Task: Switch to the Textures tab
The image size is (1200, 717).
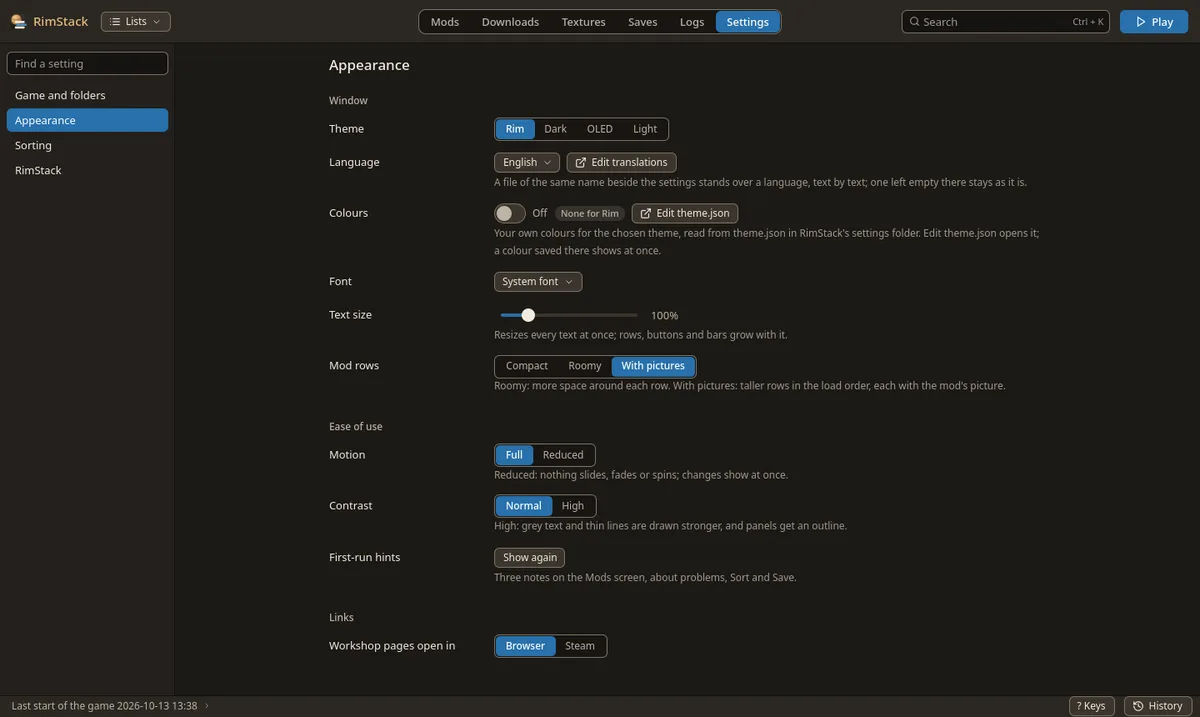Action: 583,22
